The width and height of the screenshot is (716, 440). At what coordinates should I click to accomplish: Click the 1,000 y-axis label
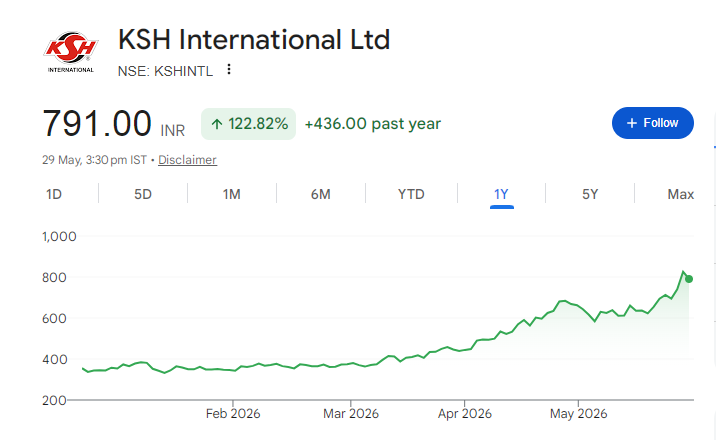[59, 236]
